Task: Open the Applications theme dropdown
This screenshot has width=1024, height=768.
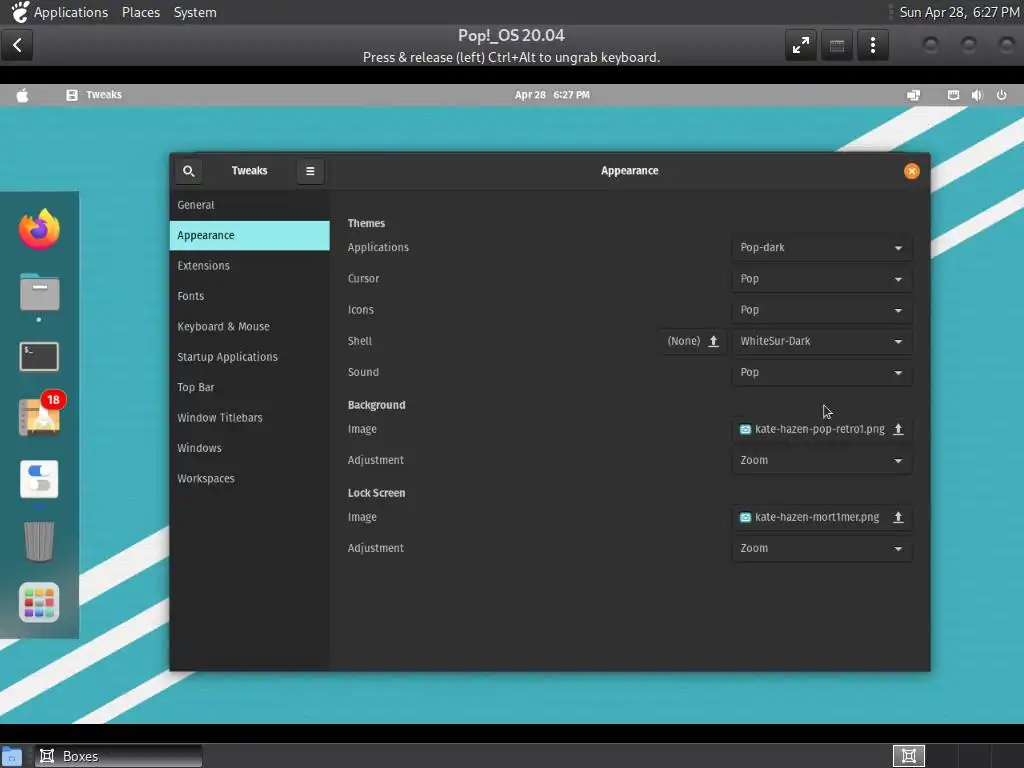Action: (x=822, y=248)
